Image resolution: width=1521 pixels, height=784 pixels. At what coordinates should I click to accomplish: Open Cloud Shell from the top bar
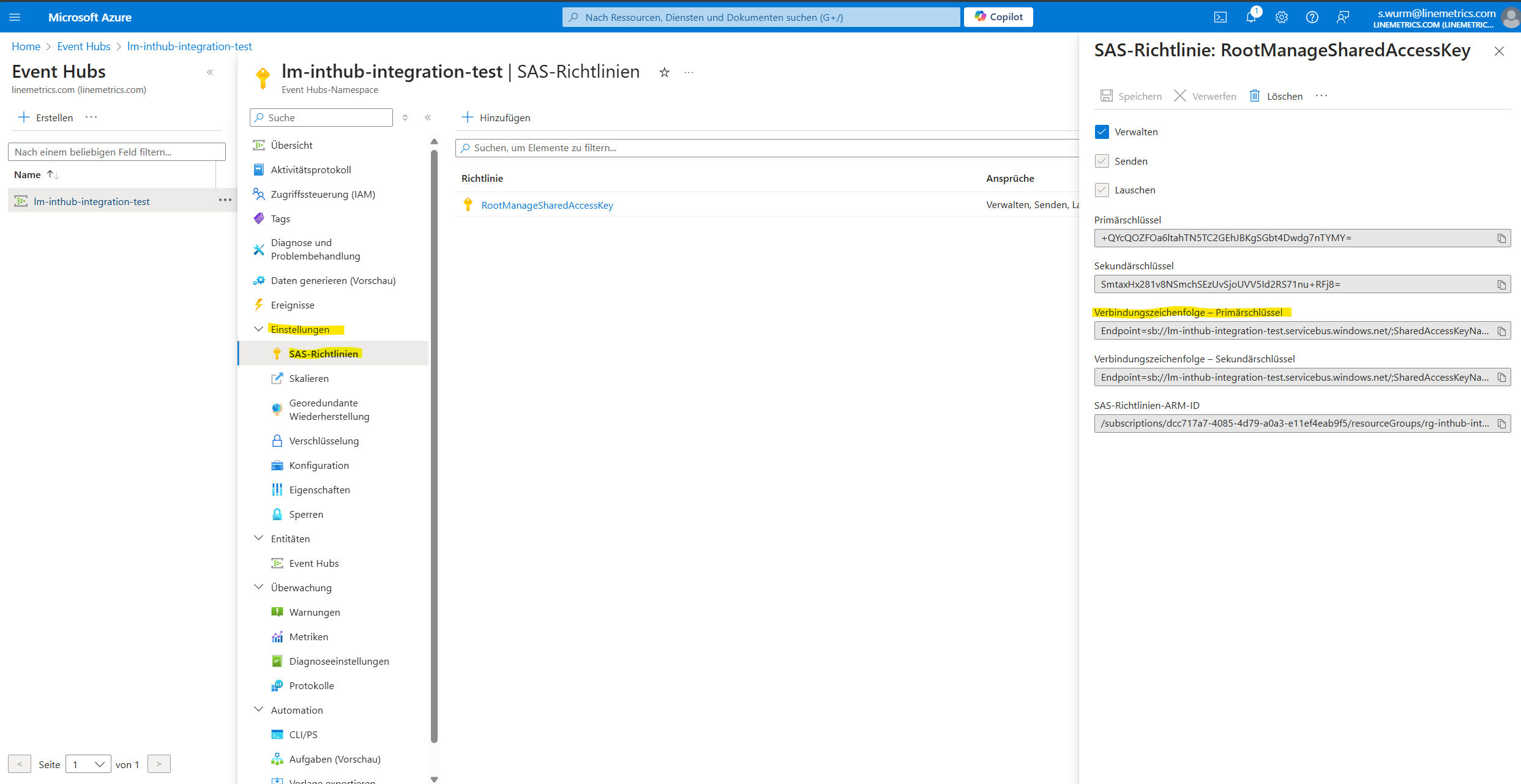tap(1220, 17)
